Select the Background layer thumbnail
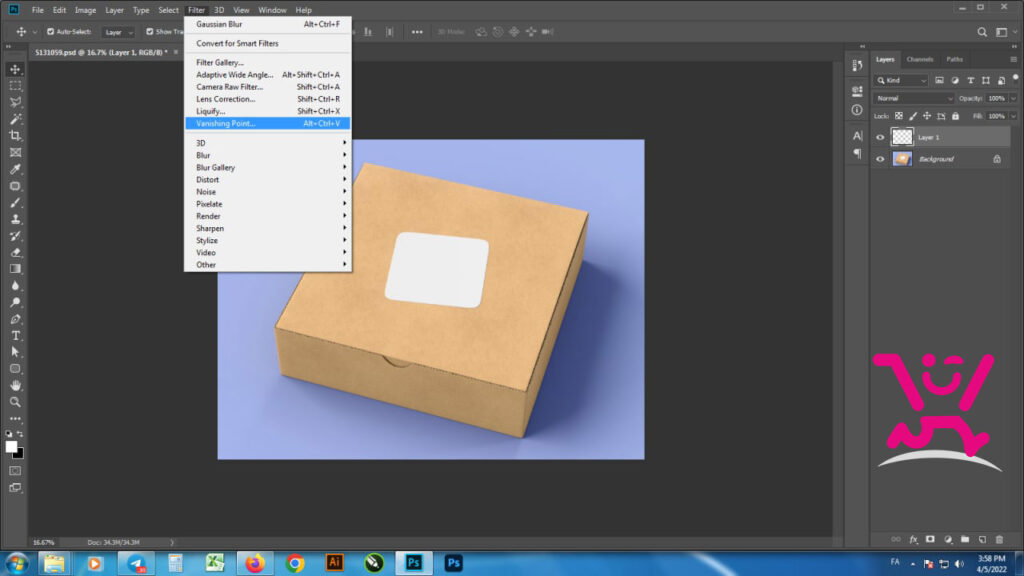The width and height of the screenshot is (1024, 576). point(902,159)
